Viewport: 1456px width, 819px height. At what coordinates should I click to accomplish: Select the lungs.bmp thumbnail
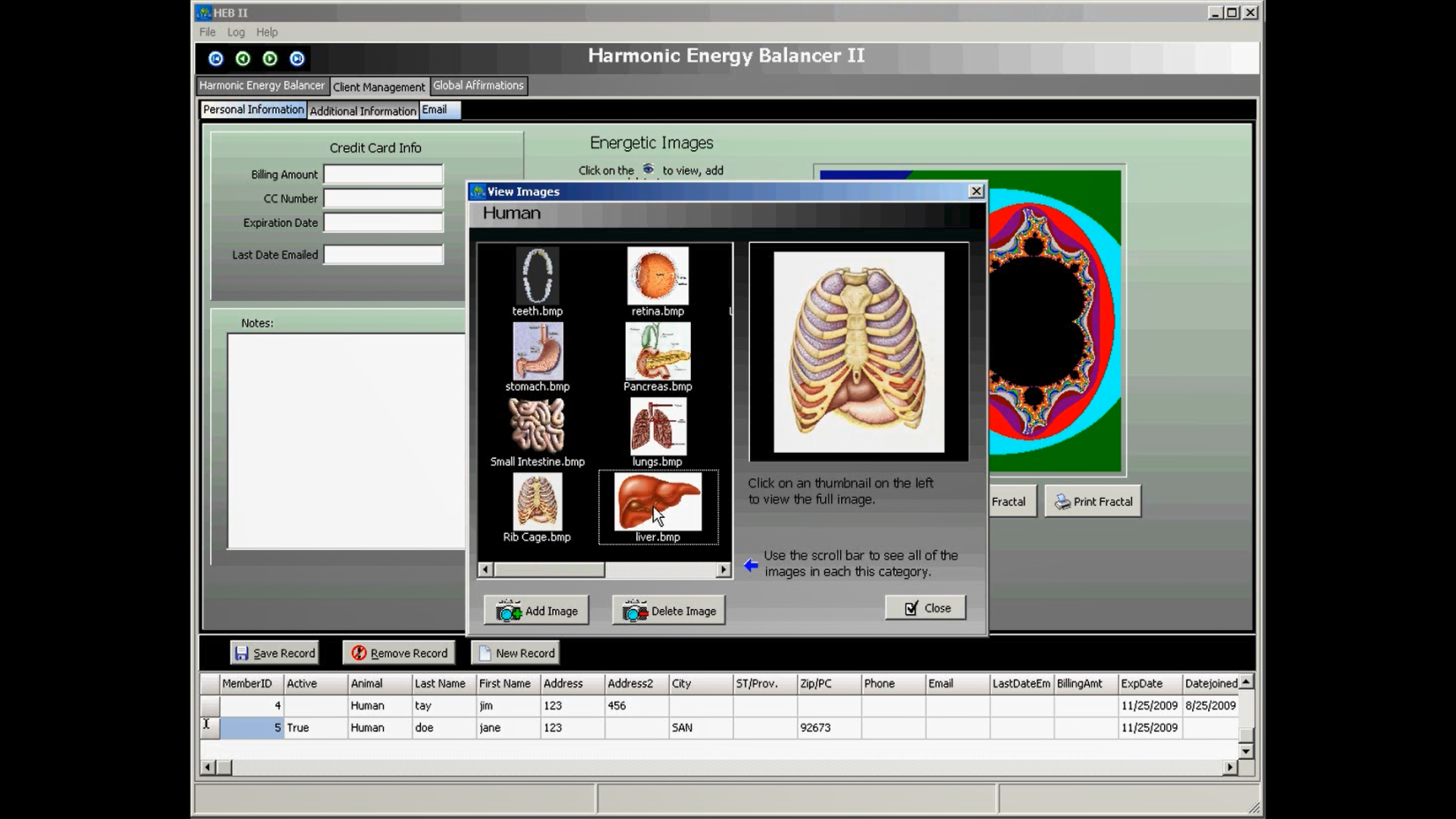[x=657, y=427]
